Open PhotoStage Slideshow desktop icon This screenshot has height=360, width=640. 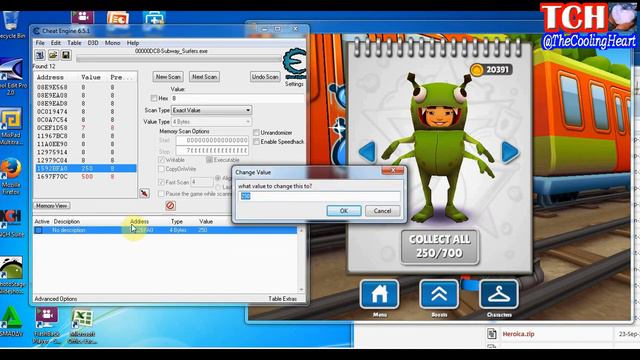[11, 275]
